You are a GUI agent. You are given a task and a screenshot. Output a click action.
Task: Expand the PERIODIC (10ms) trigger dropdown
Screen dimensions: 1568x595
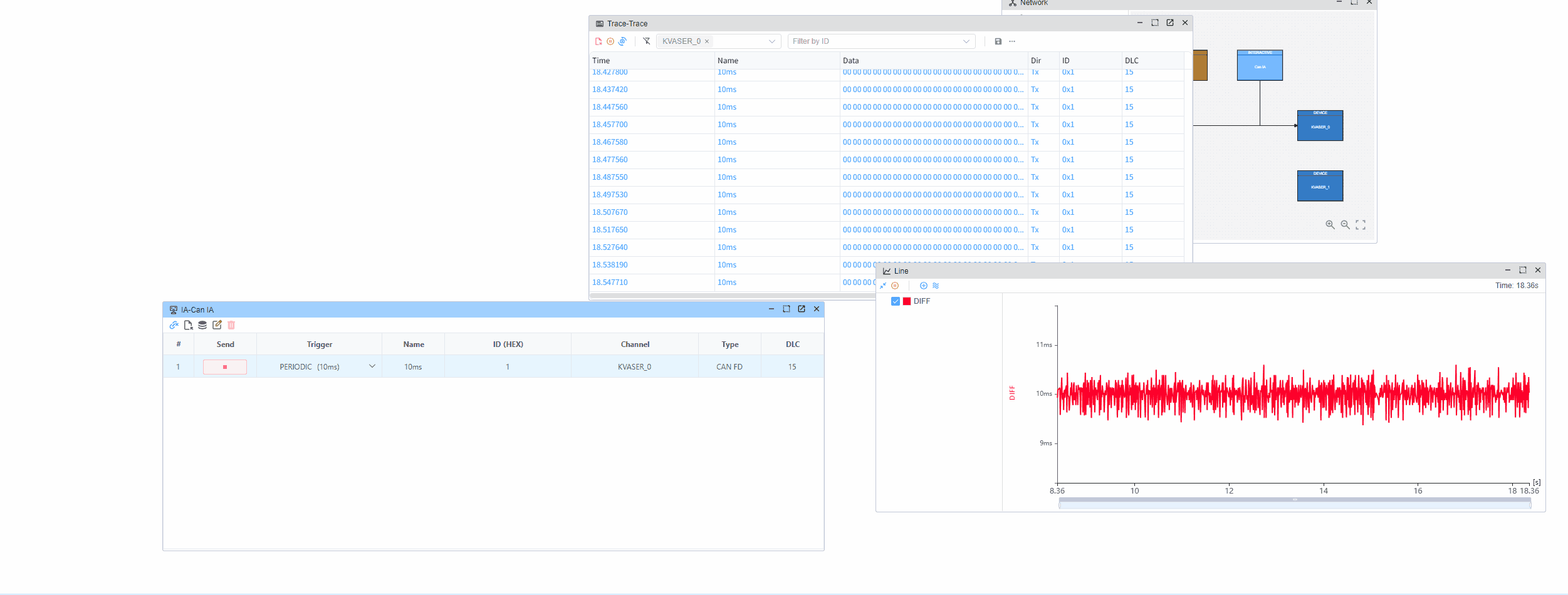tap(372, 366)
